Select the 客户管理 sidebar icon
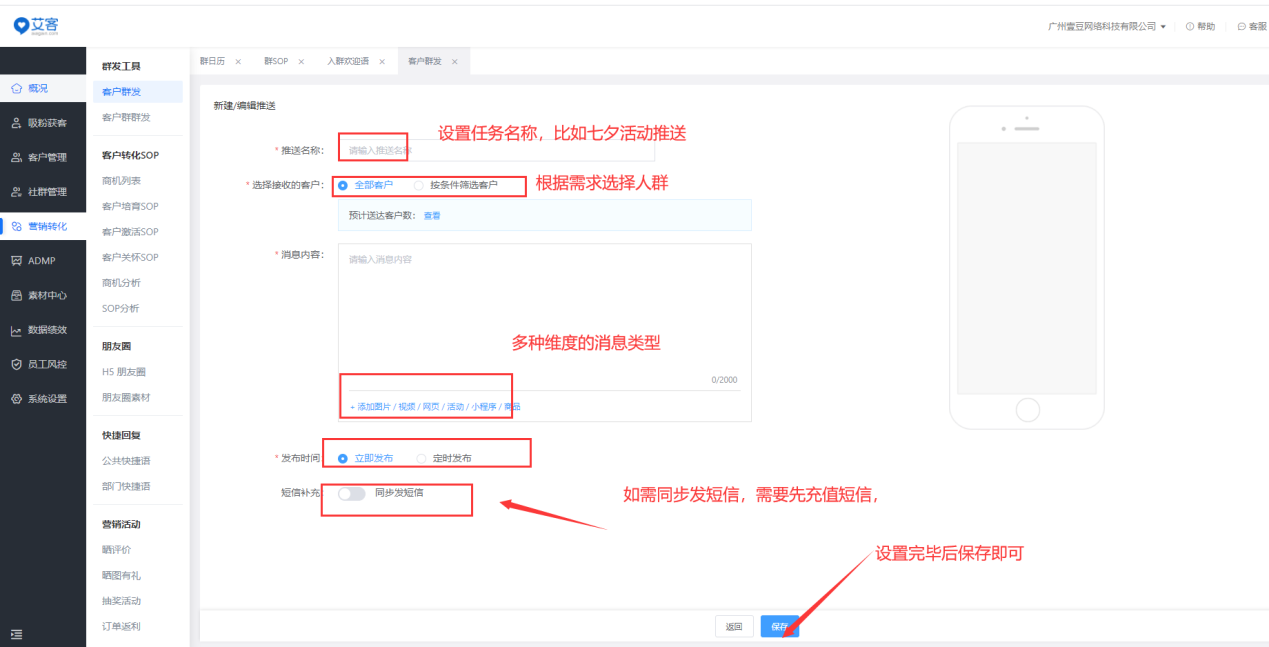The height and width of the screenshot is (647, 1269). pos(16,158)
